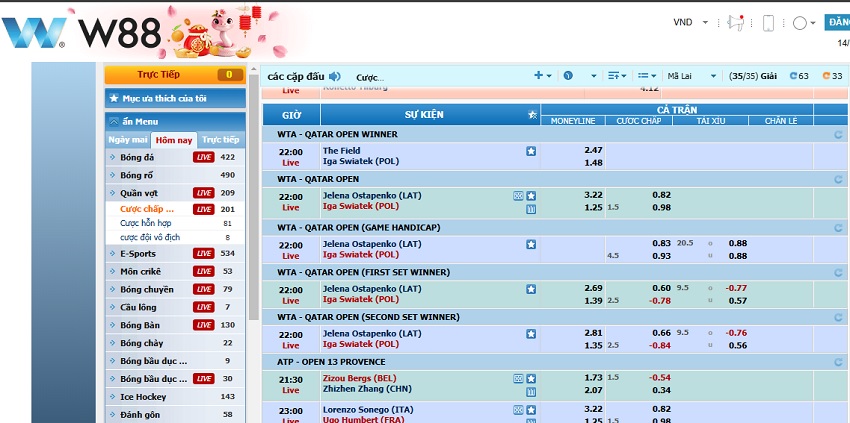The height and width of the screenshot is (423, 850).
Task: Refresh the ATP - Open 13 Provence league
Action: point(838,362)
